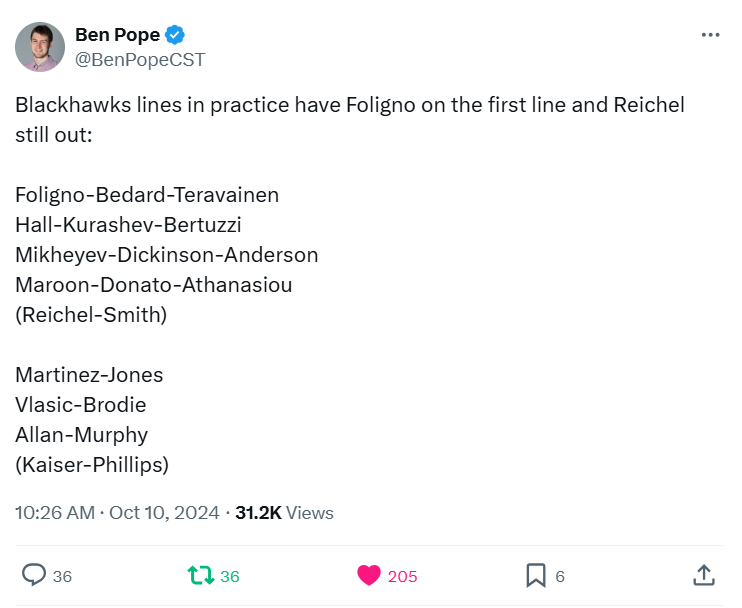The height and width of the screenshot is (608, 742).
Task: Open the reply speech bubble icon
Action: click(x=34, y=575)
